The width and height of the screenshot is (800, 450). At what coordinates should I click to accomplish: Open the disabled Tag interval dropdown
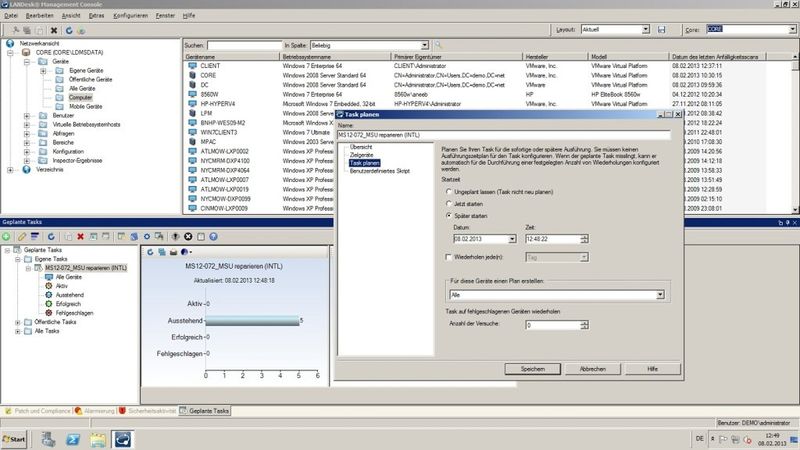coord(584,257)
